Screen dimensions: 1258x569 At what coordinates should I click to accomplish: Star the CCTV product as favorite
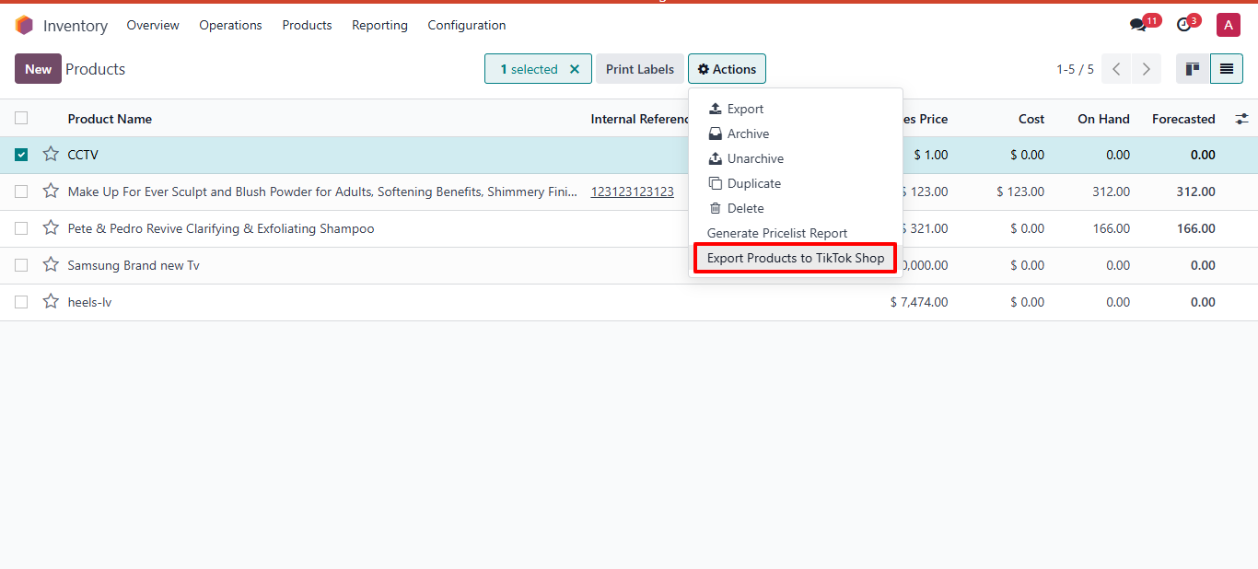click(51, 155)
